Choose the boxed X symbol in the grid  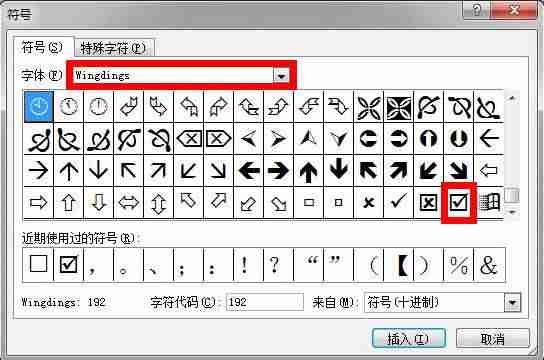428,202
